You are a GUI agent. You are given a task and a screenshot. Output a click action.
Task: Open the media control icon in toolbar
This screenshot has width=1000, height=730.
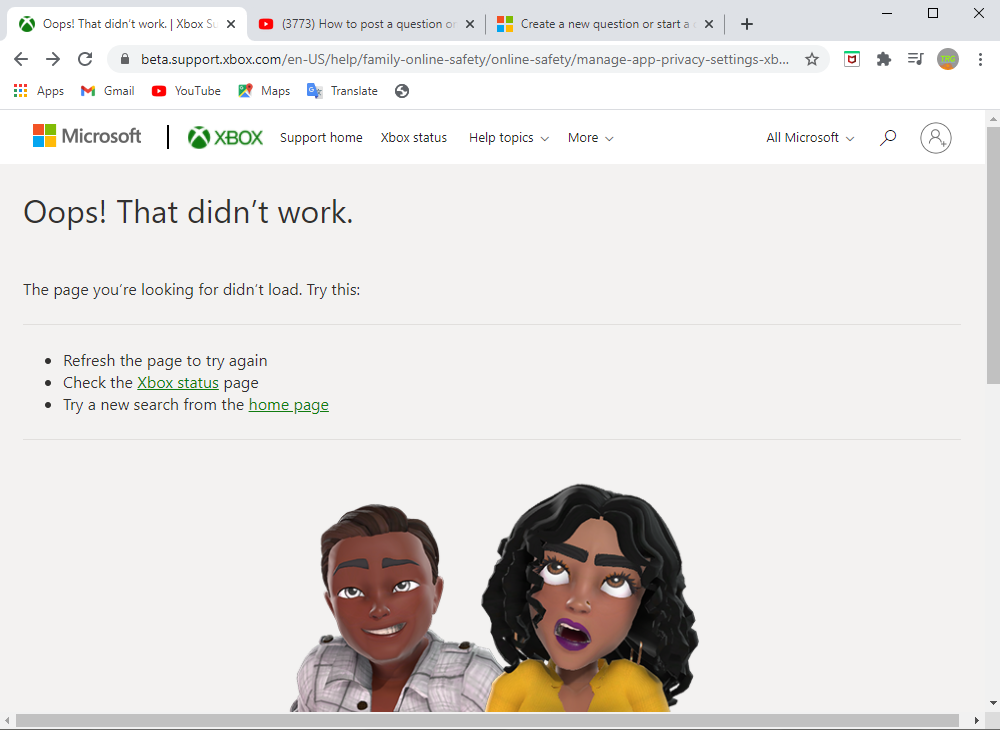pyautogui.click(x=915, y=59)
